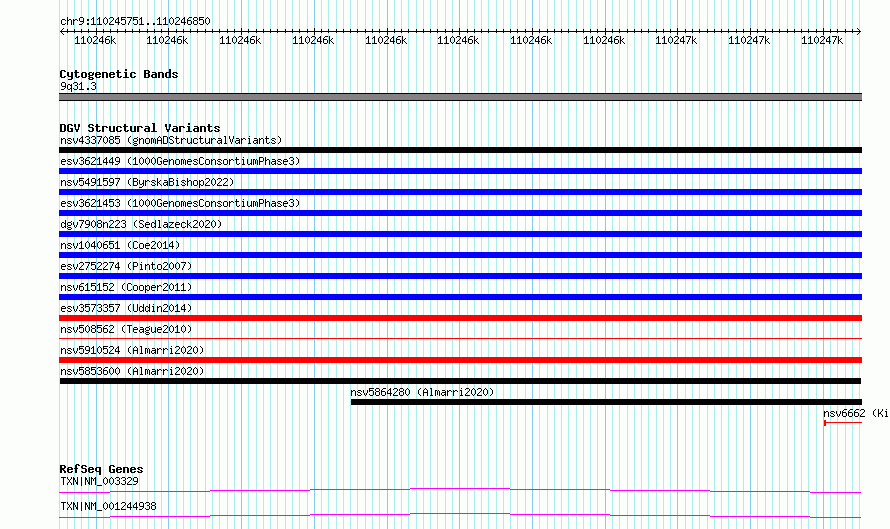Select the black bar under nsv5853600
890x529 pixels.
pos(460,381)
